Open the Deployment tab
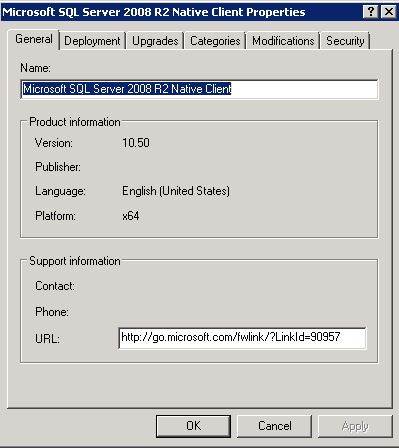The width and height of the screenshot is (399, 448). (92, 41)
